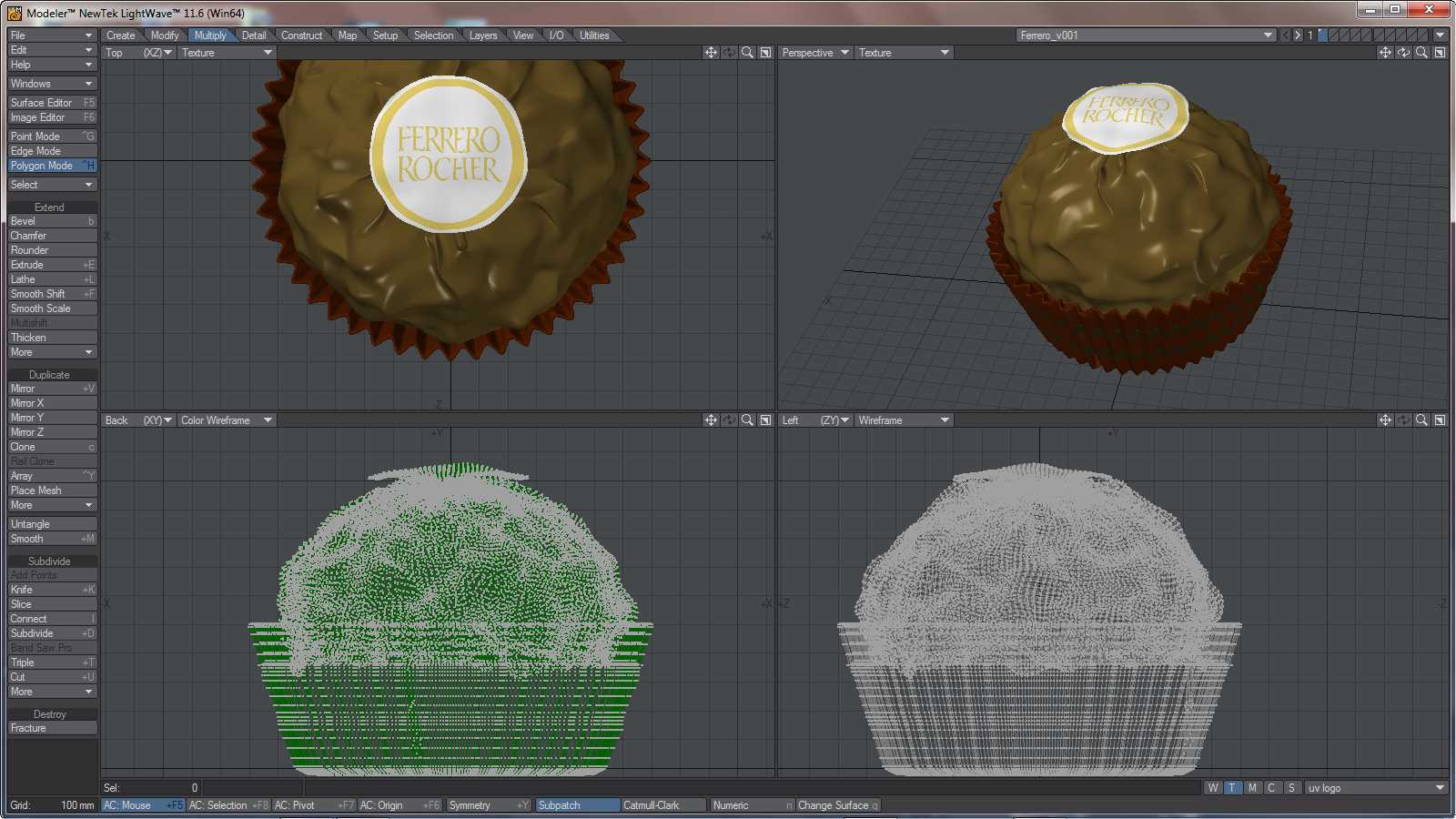Expand the Windows dropdown menu

(52, 84)
